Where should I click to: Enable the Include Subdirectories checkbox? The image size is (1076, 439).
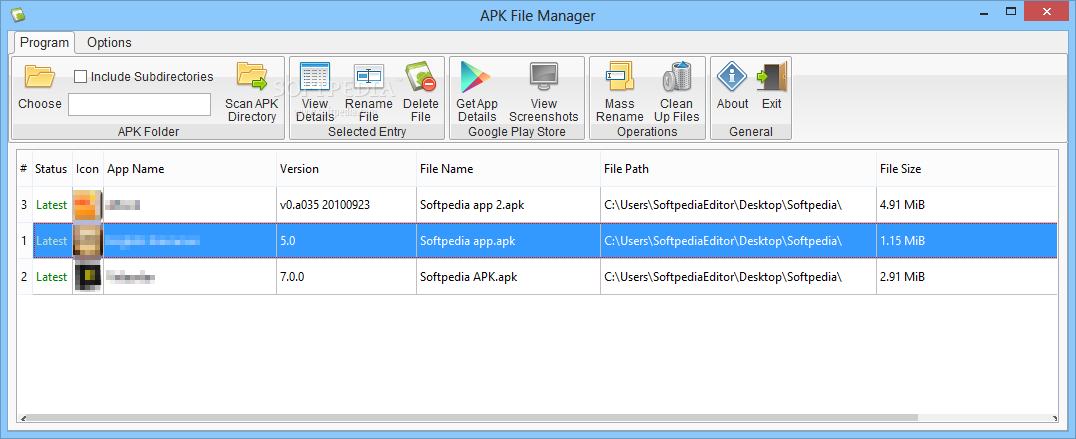coord(81,76)
